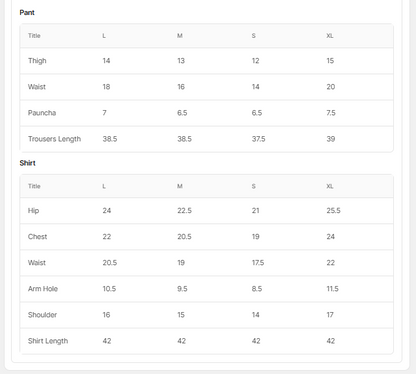Click Hip value 25.5 for size XL

pyautogui.click(x=333, y=211)
